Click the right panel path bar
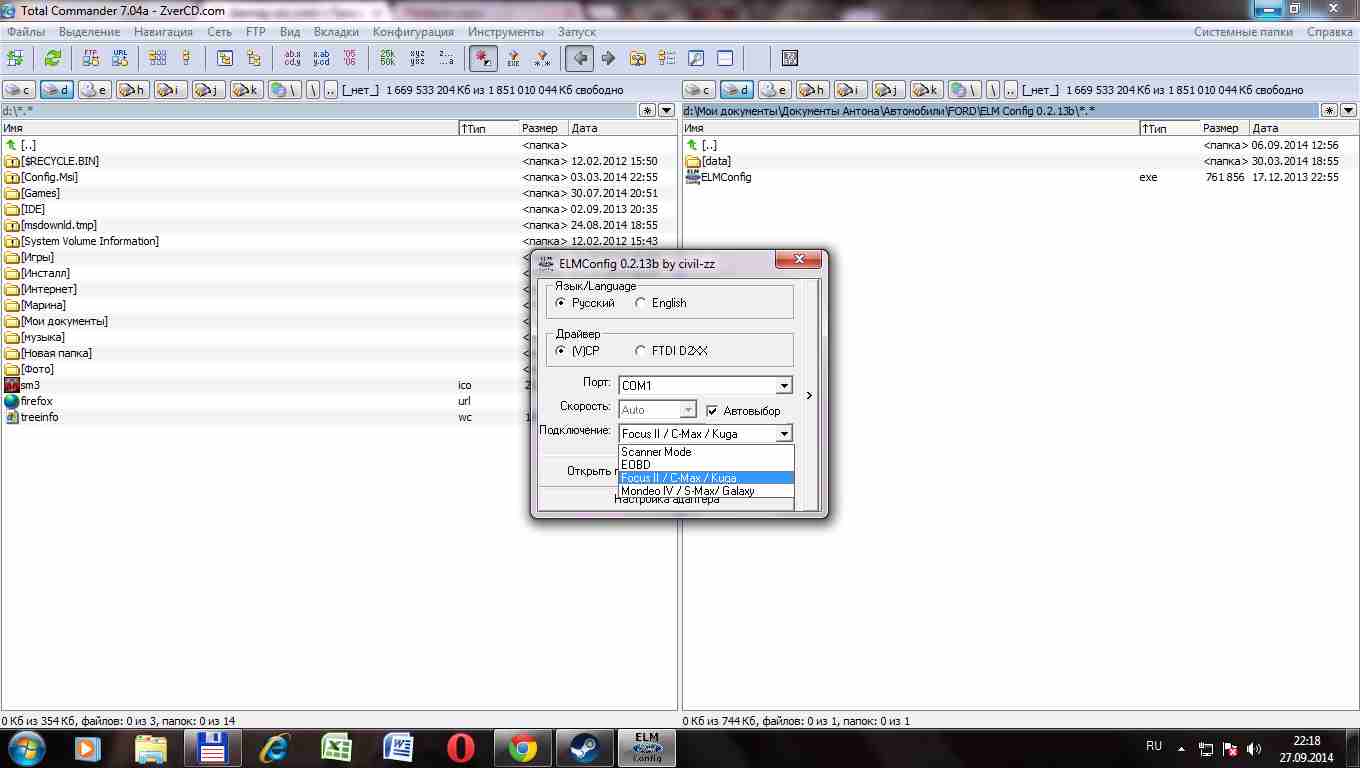 1001,111
